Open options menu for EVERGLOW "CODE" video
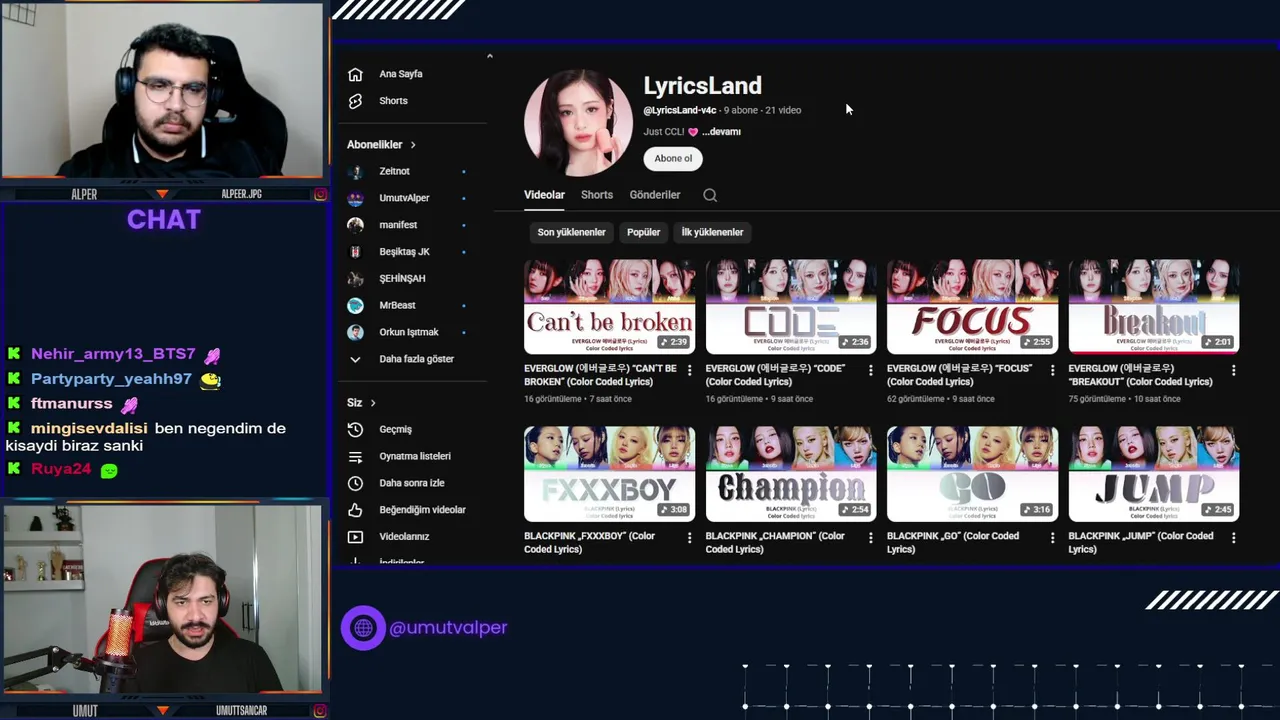1280x720 pixels. click(870, 370)
